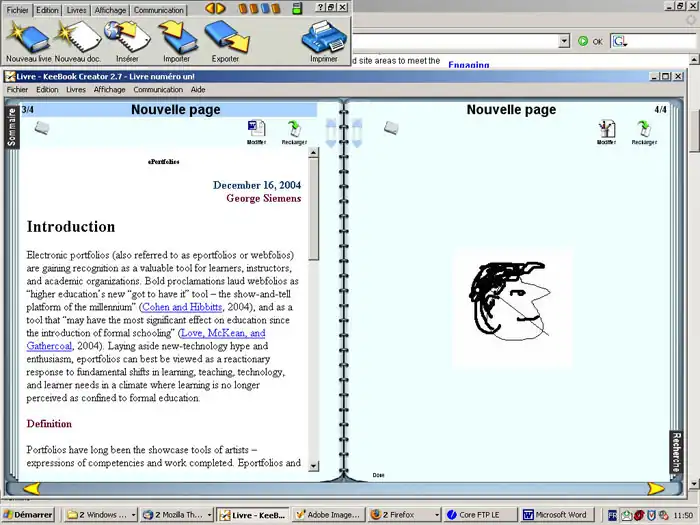
Task: Click the red antivirus tray icon
Action: (x=639, y=515)
